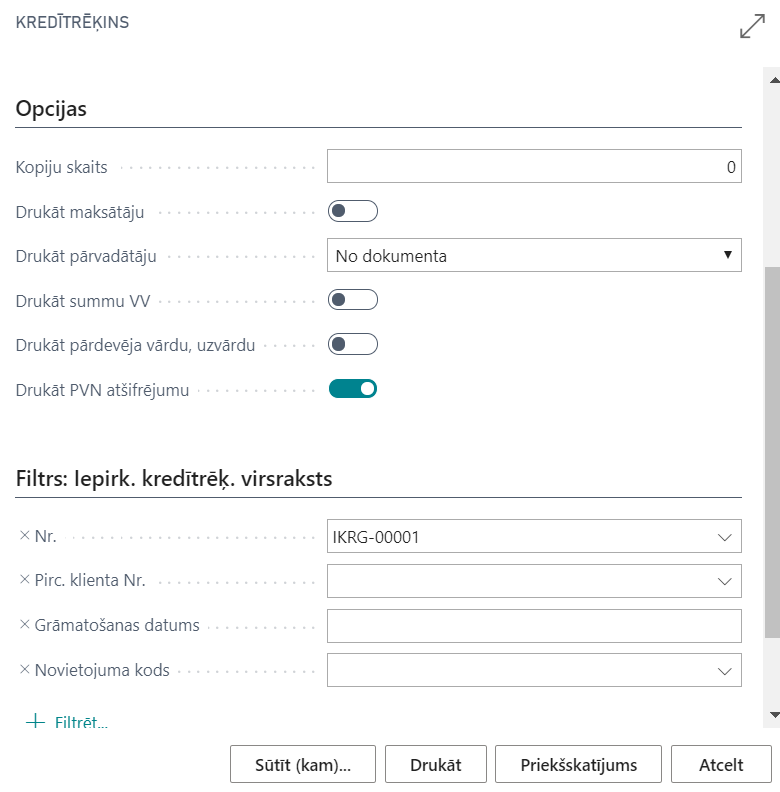Click the Sūtīt (kam)... button

[x=303, y=764]
